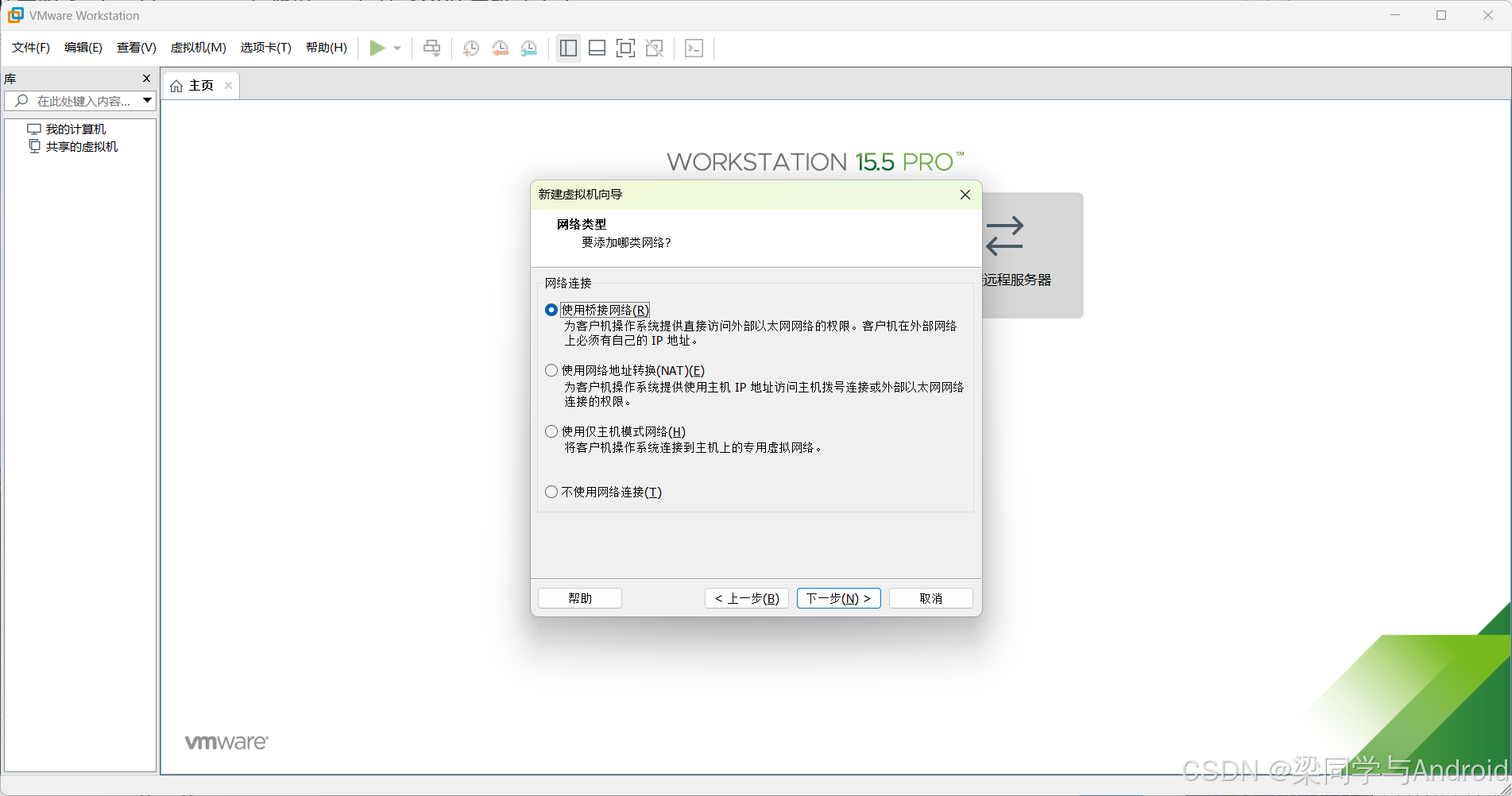This screenshot has width=1512, height=796.
Task: Close the Library panel
Action: pos(146,78)
